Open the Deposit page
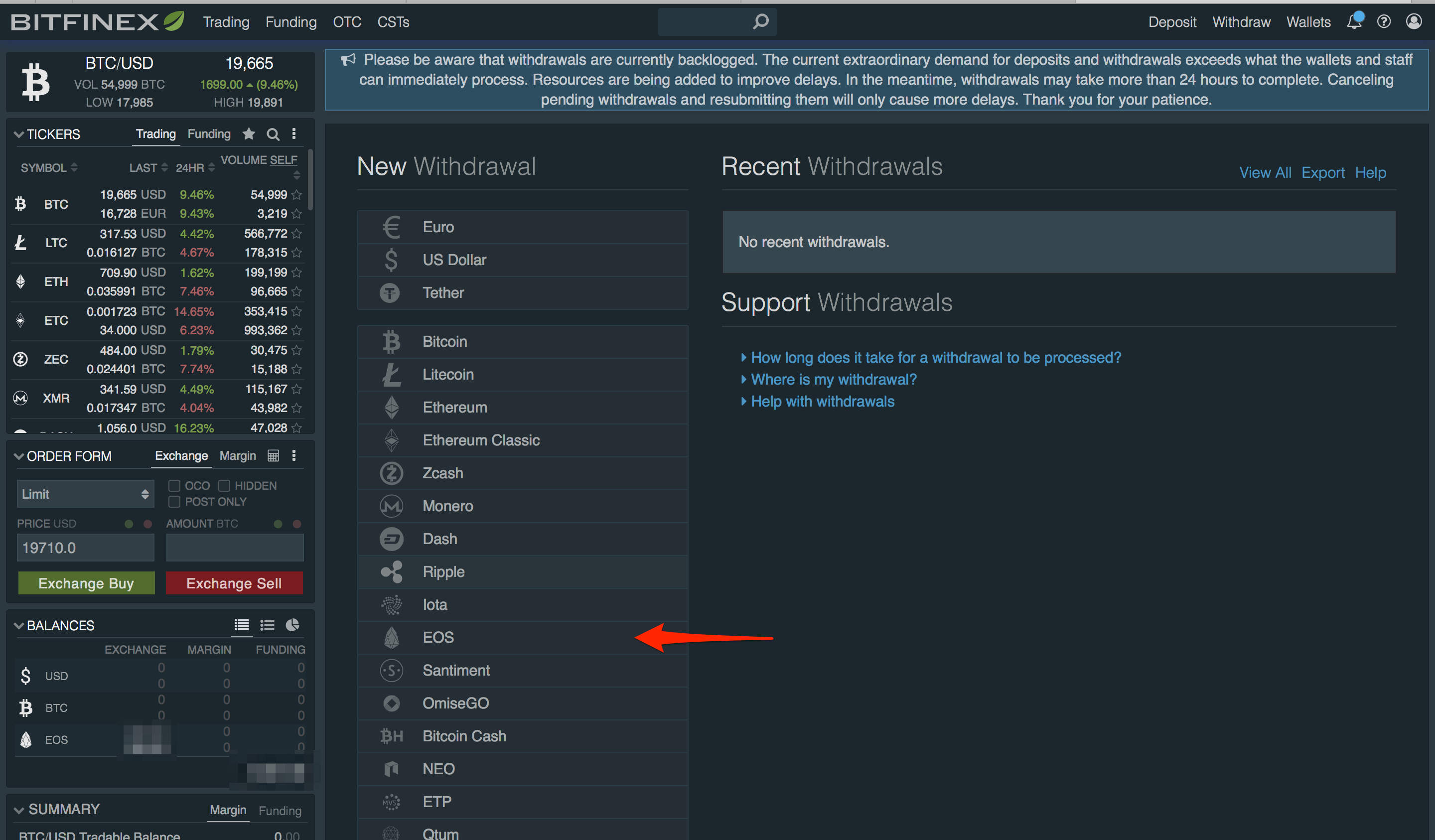1435x840 pixels. (1172, 21)
